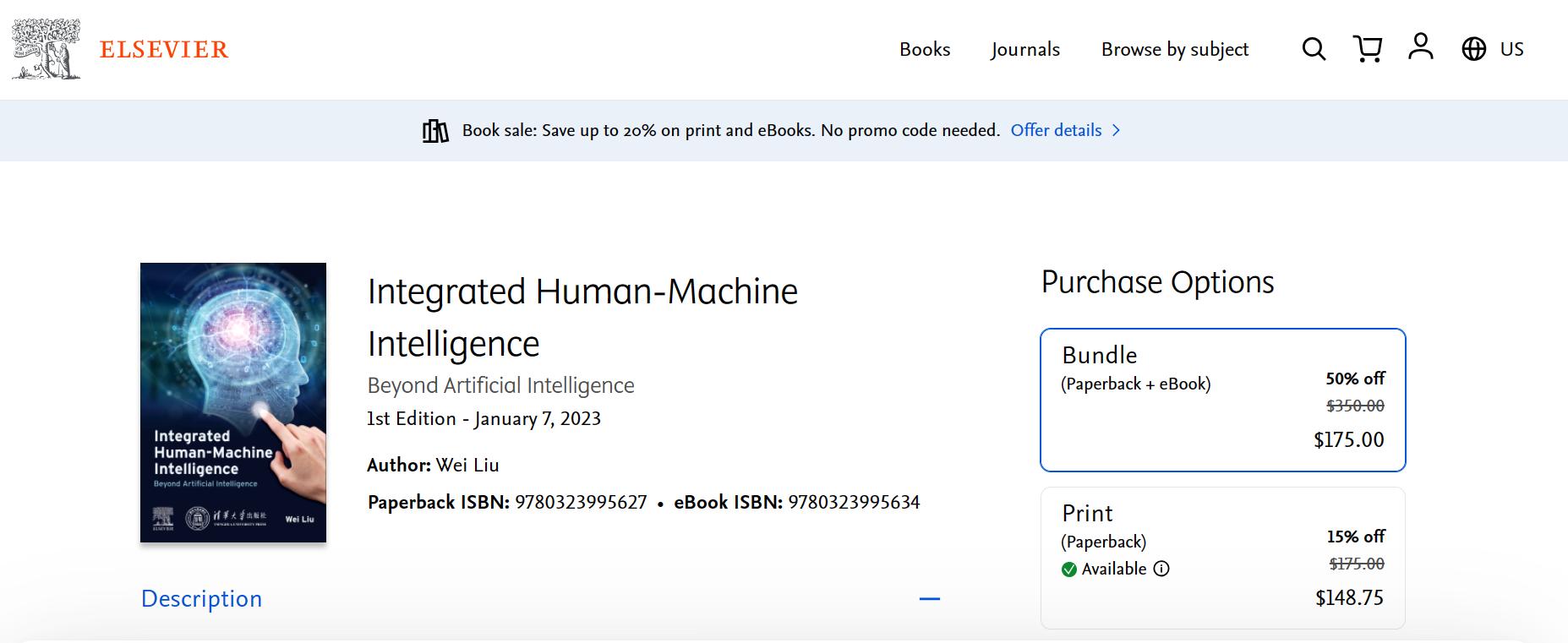Collapse the Description section minus icon
Image resolution: width=1568 pixels, height=643 pixels.
929,599
